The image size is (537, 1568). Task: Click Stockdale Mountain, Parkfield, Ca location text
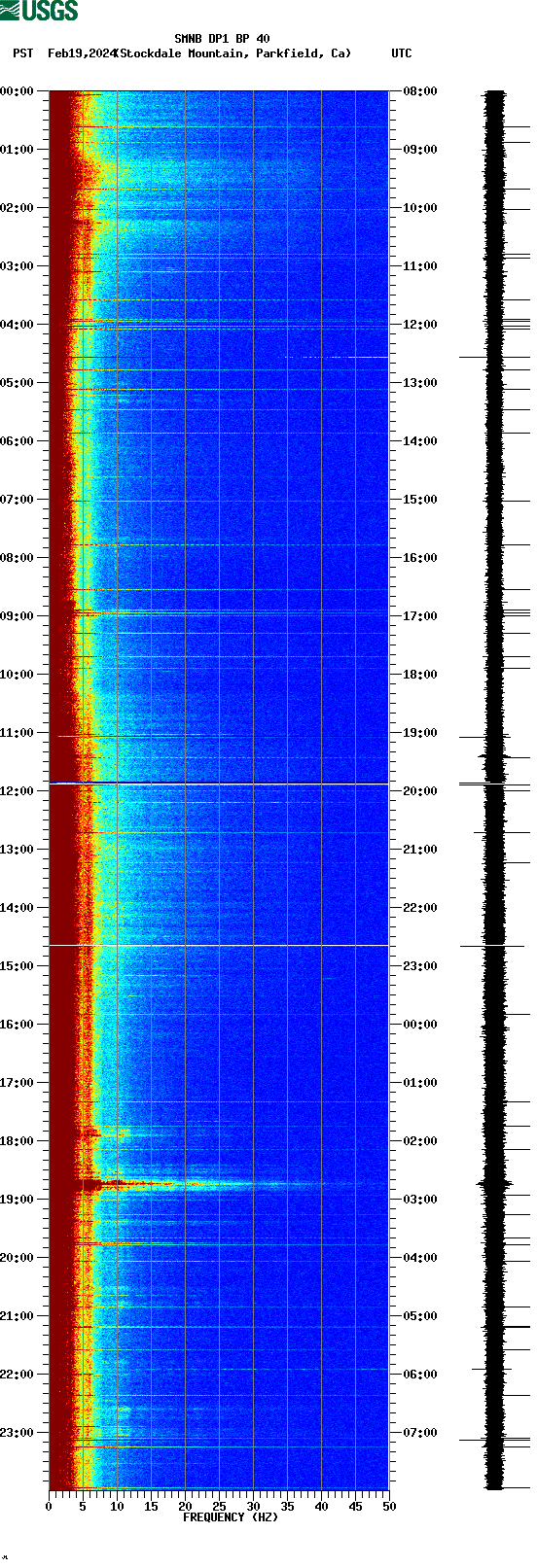[x=234, y=53]
